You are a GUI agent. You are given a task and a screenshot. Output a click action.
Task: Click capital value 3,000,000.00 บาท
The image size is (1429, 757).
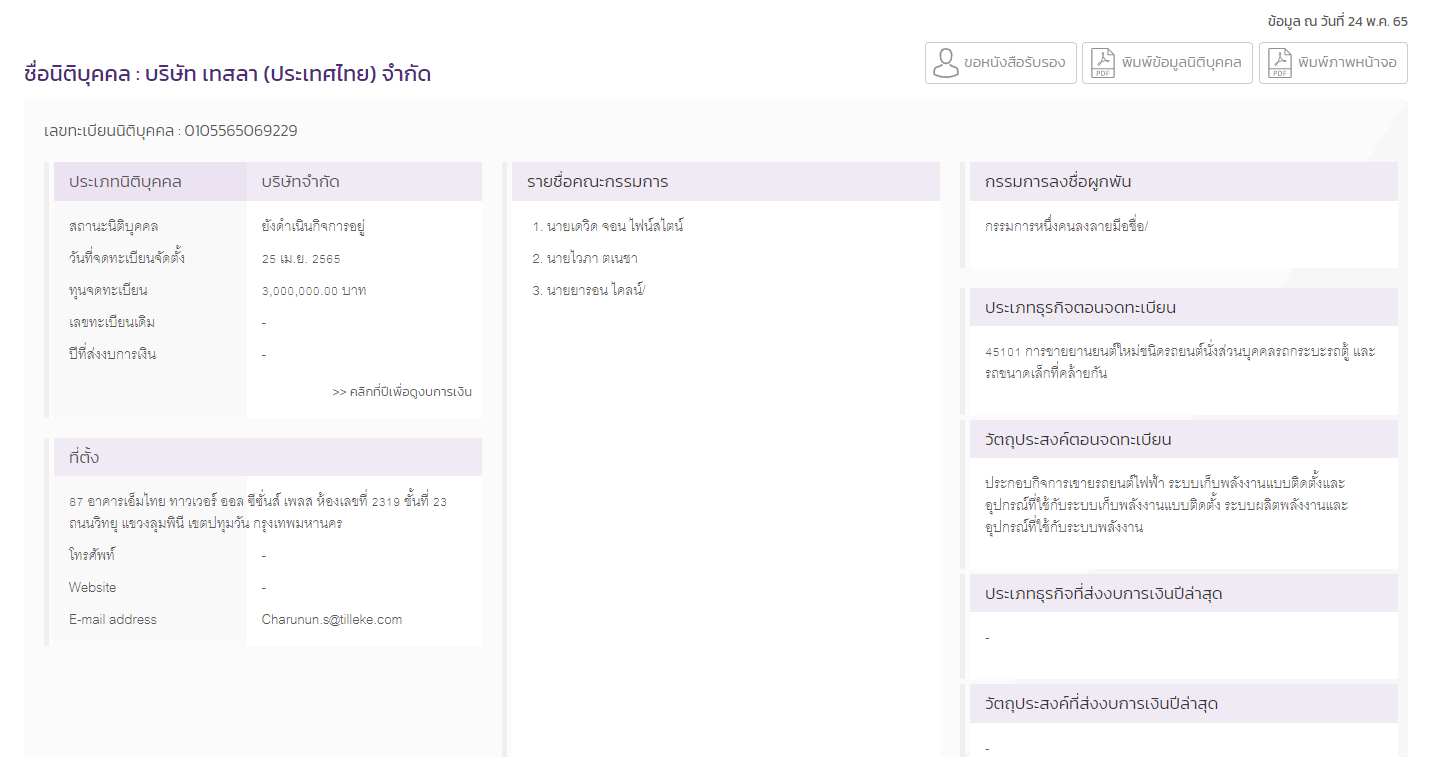[x=314, y=291]
